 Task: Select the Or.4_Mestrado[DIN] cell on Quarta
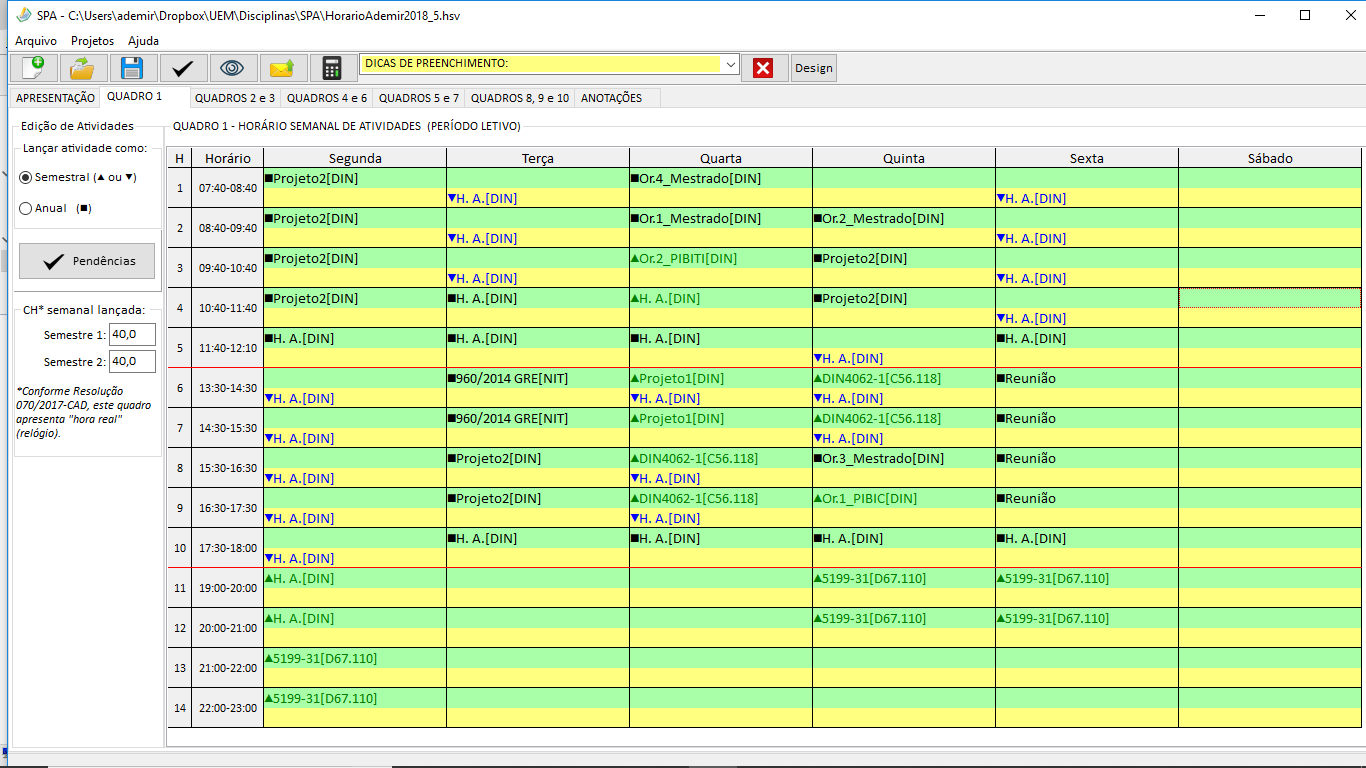click(720, 178)
